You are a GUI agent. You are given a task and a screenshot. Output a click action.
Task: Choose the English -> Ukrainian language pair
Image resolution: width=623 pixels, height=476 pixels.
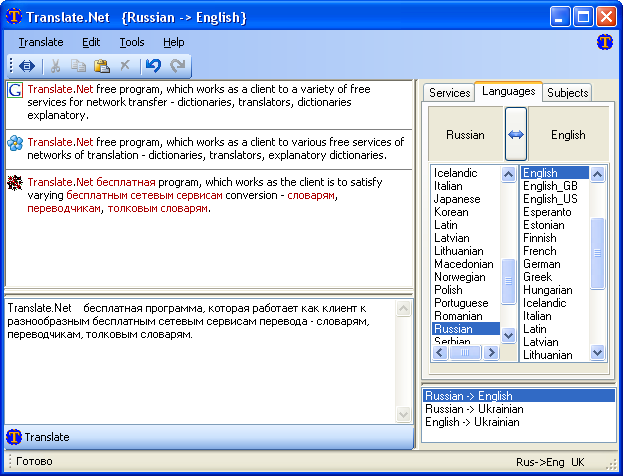pos(519,422)
